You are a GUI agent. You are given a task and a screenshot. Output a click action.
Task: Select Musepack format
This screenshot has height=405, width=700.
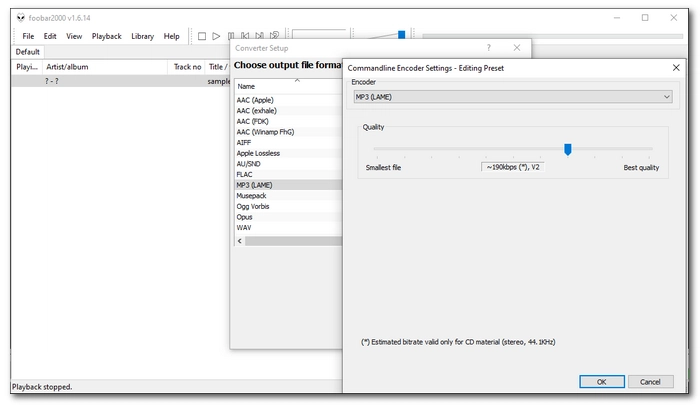point(288,196)
